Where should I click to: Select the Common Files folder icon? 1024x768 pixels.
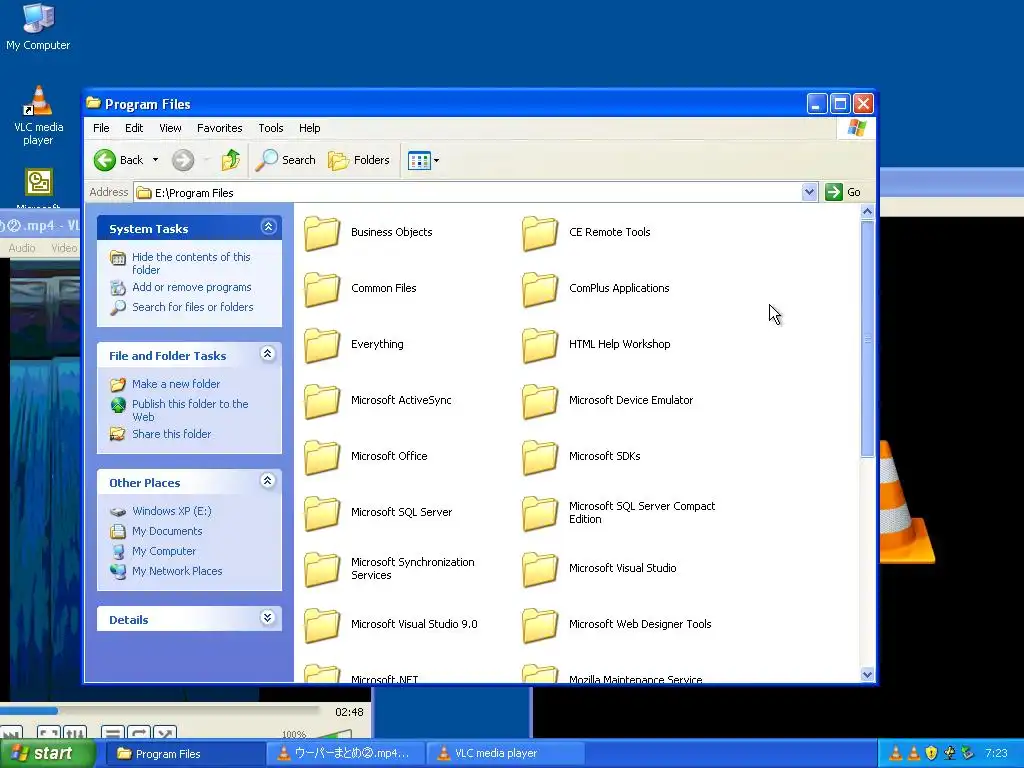pyautogui.click(x=322, y=289)
